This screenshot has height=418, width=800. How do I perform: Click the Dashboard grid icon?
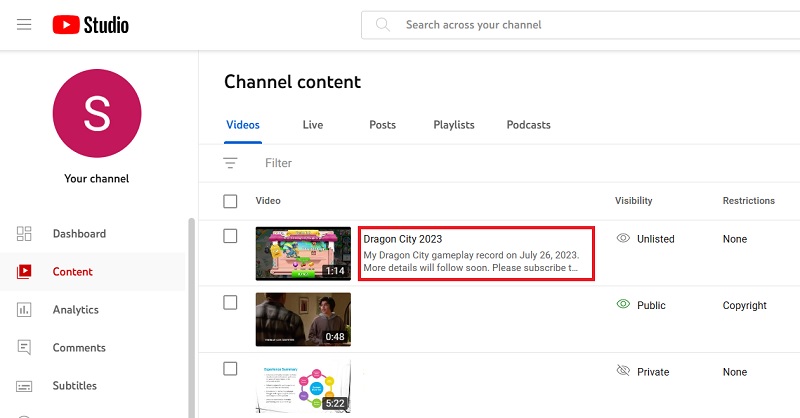pos(24,234)
